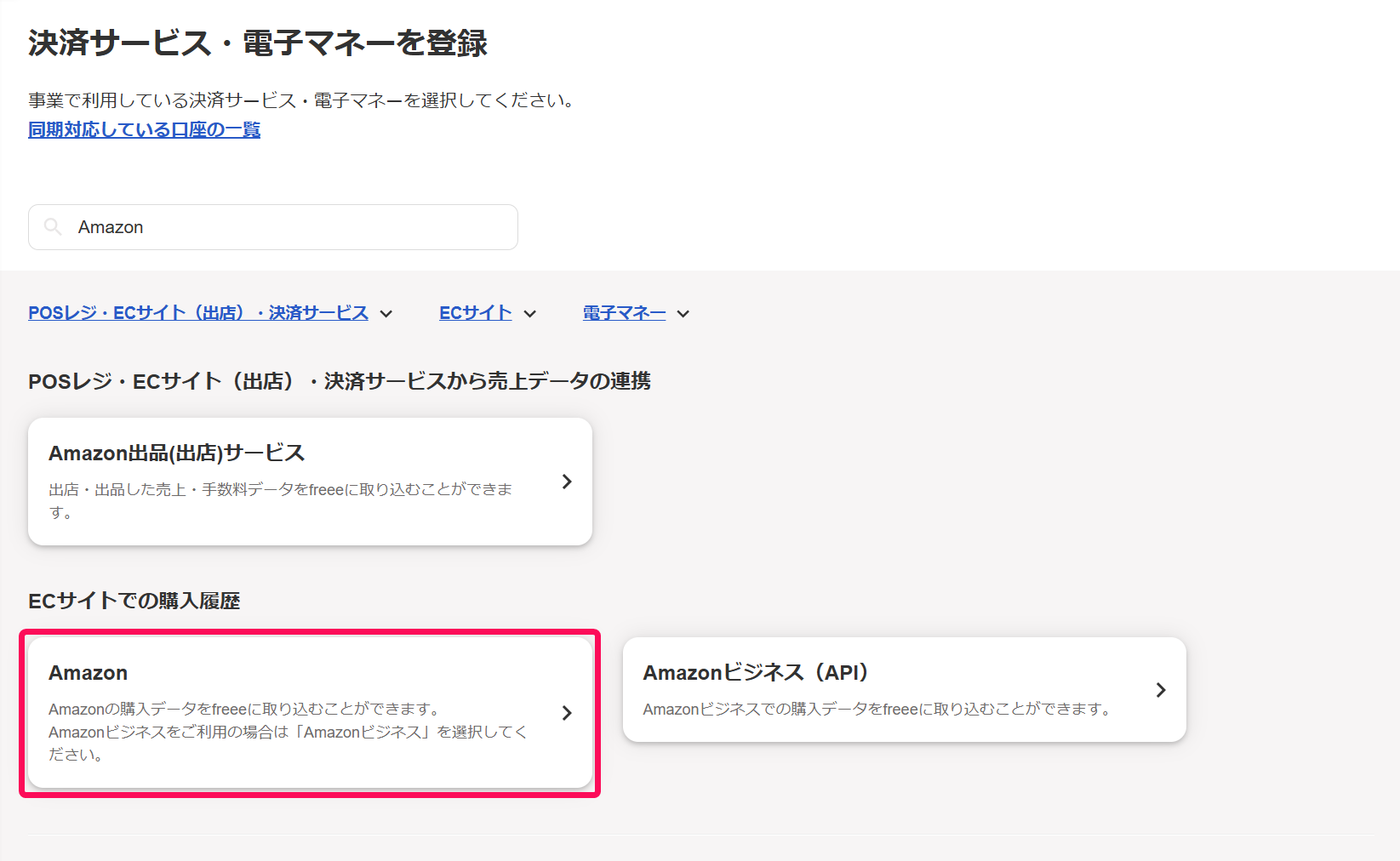The width and height of the screenshot is (1400, 861).
Task: Jump to the 電子マネー section link
Action: (624, 313)
